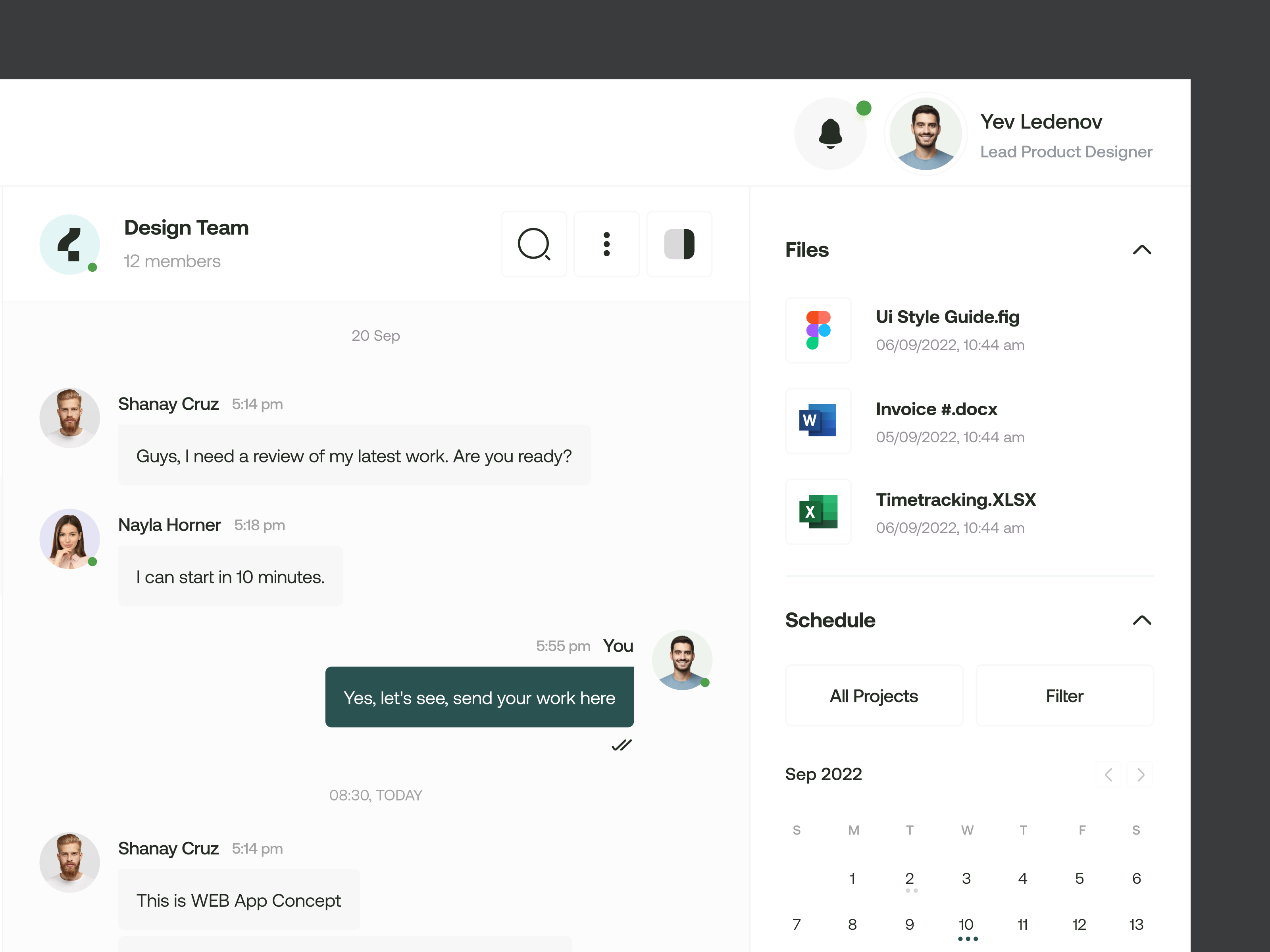Go to previous month in calendar

click(1108, 774)
